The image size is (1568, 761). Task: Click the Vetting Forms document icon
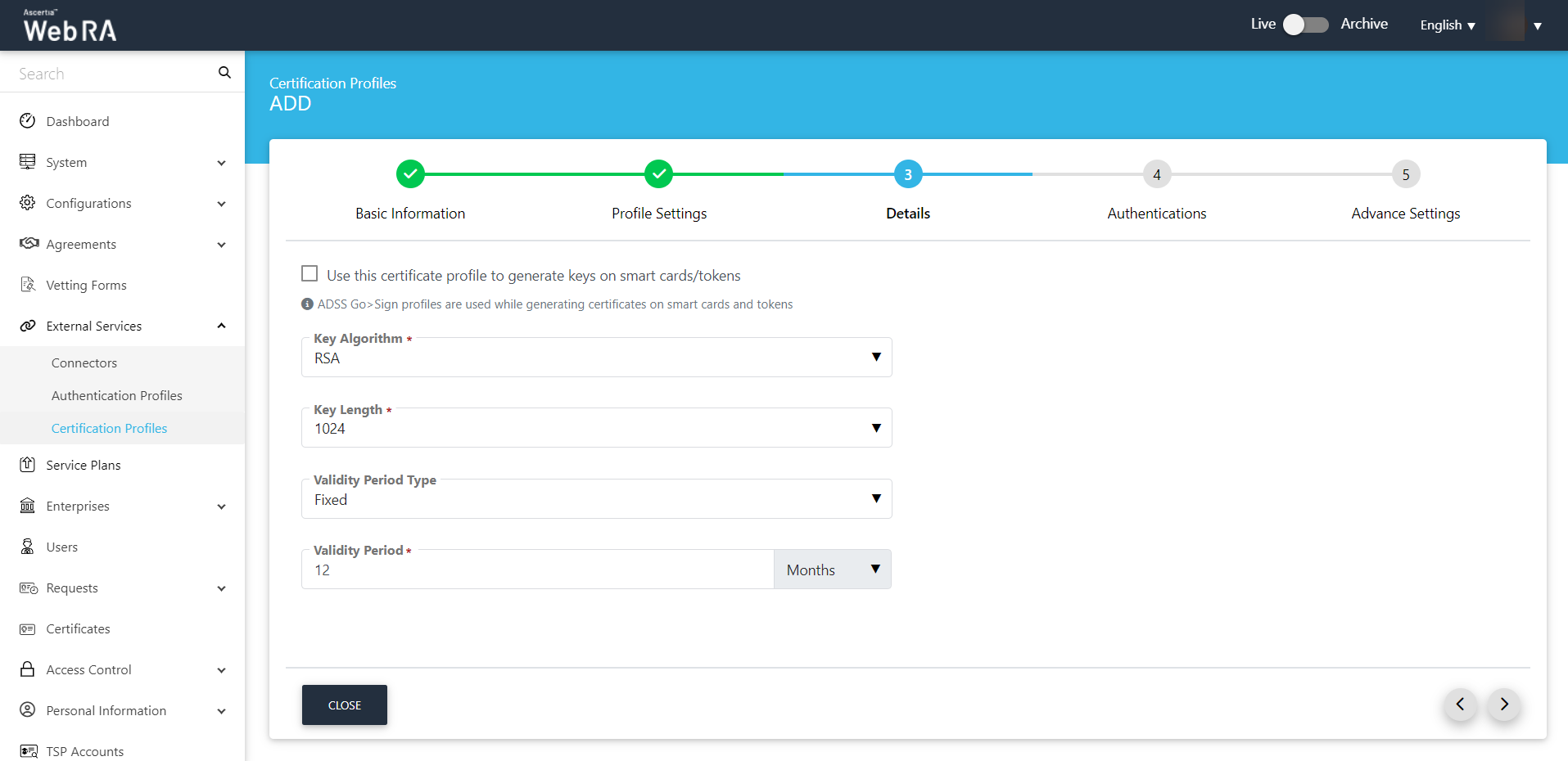coord(28,285)
